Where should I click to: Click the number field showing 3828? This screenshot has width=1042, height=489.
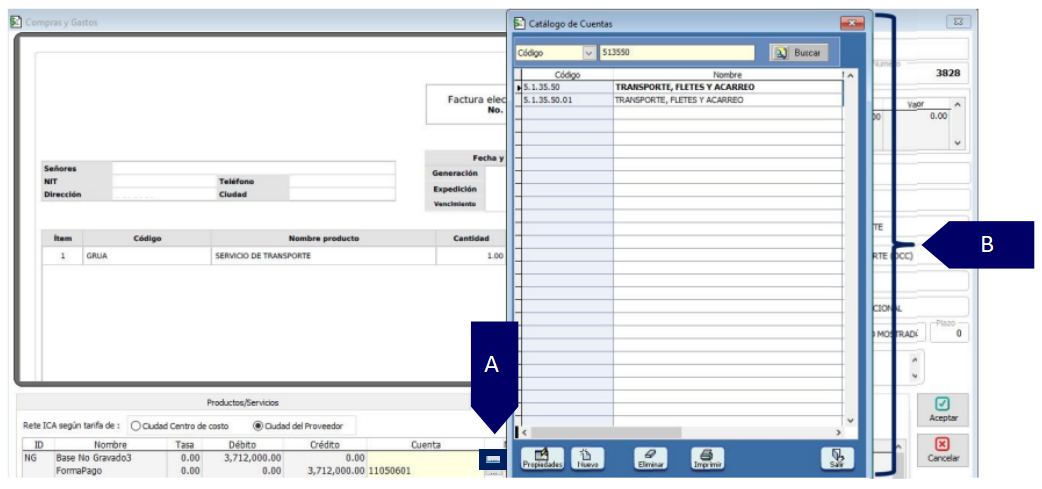click(920, 73)
